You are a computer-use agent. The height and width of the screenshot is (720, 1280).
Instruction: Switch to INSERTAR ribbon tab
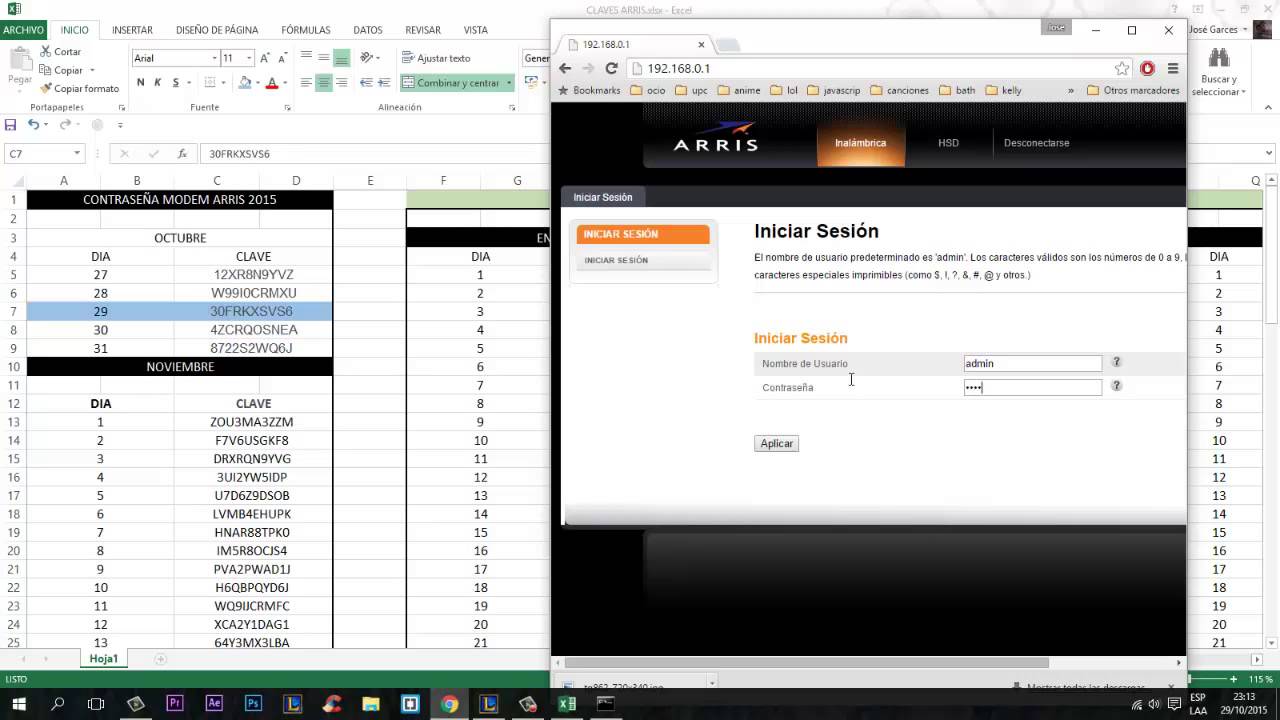click(132, 30)
